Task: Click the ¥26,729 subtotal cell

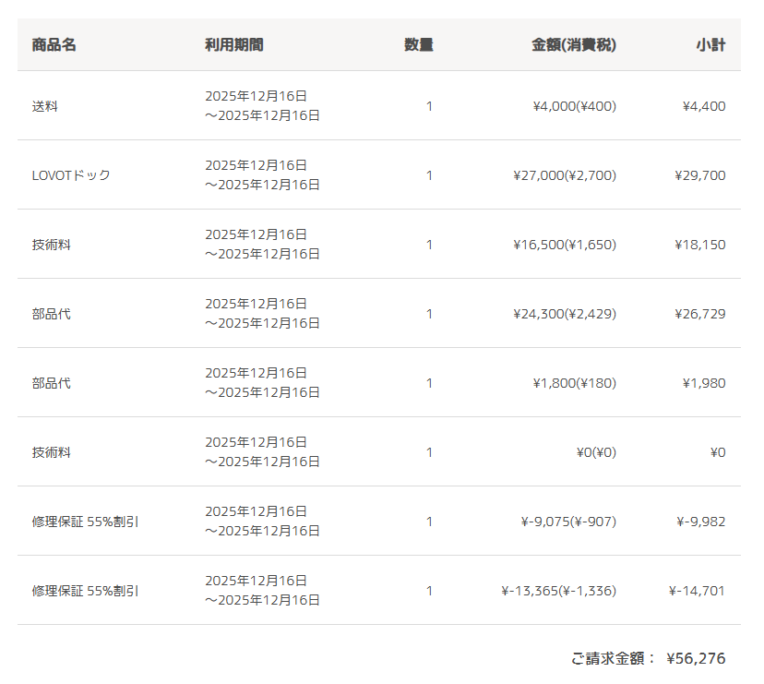Action: pos(700,313)
